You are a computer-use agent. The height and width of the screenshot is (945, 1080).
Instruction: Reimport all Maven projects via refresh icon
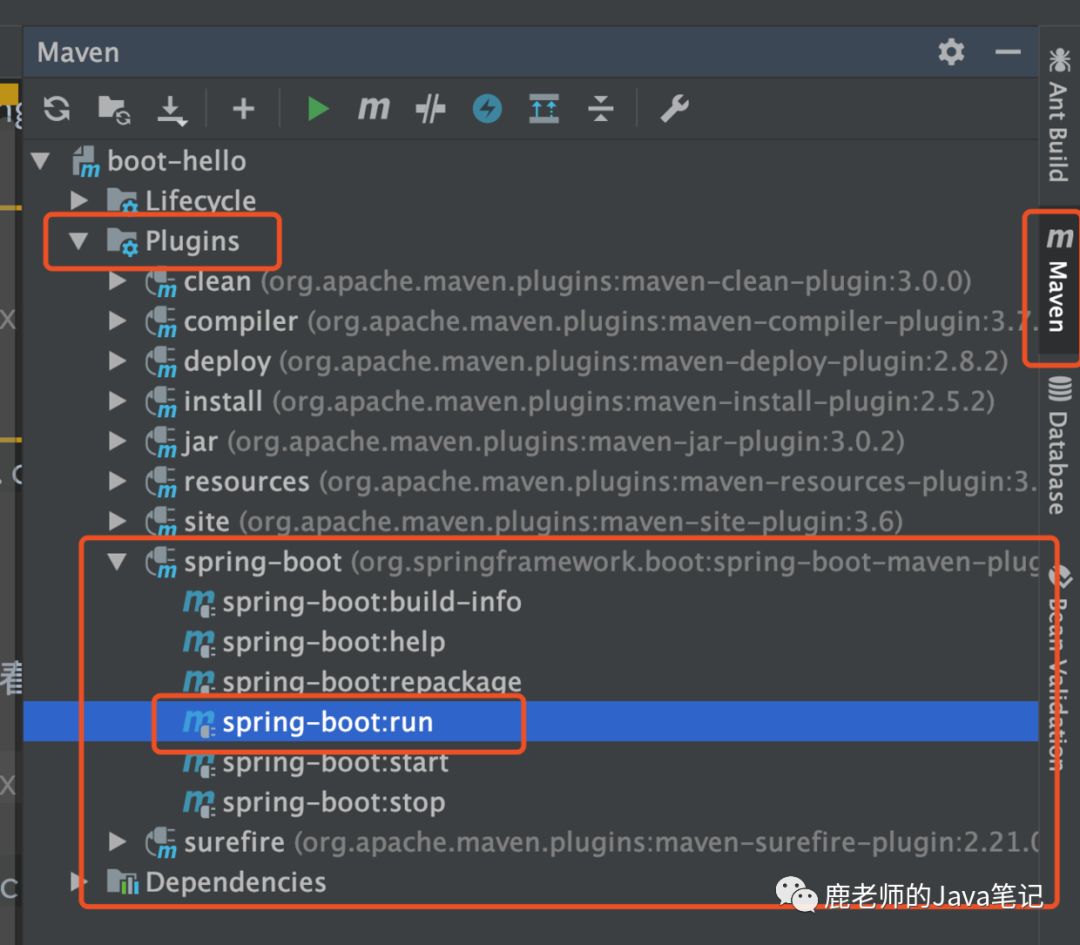coord(56,109)
